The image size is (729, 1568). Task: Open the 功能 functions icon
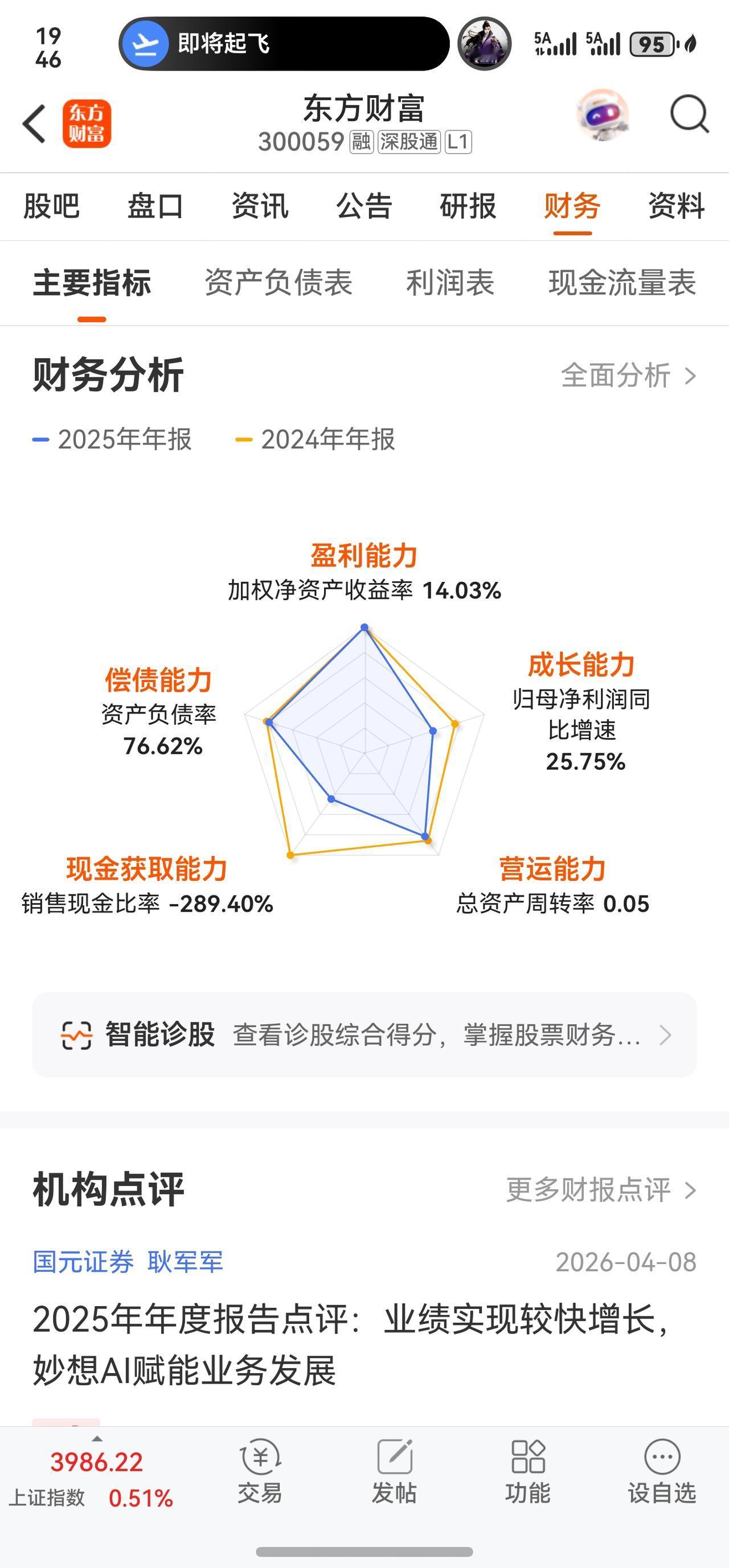tap(528, 1456)
